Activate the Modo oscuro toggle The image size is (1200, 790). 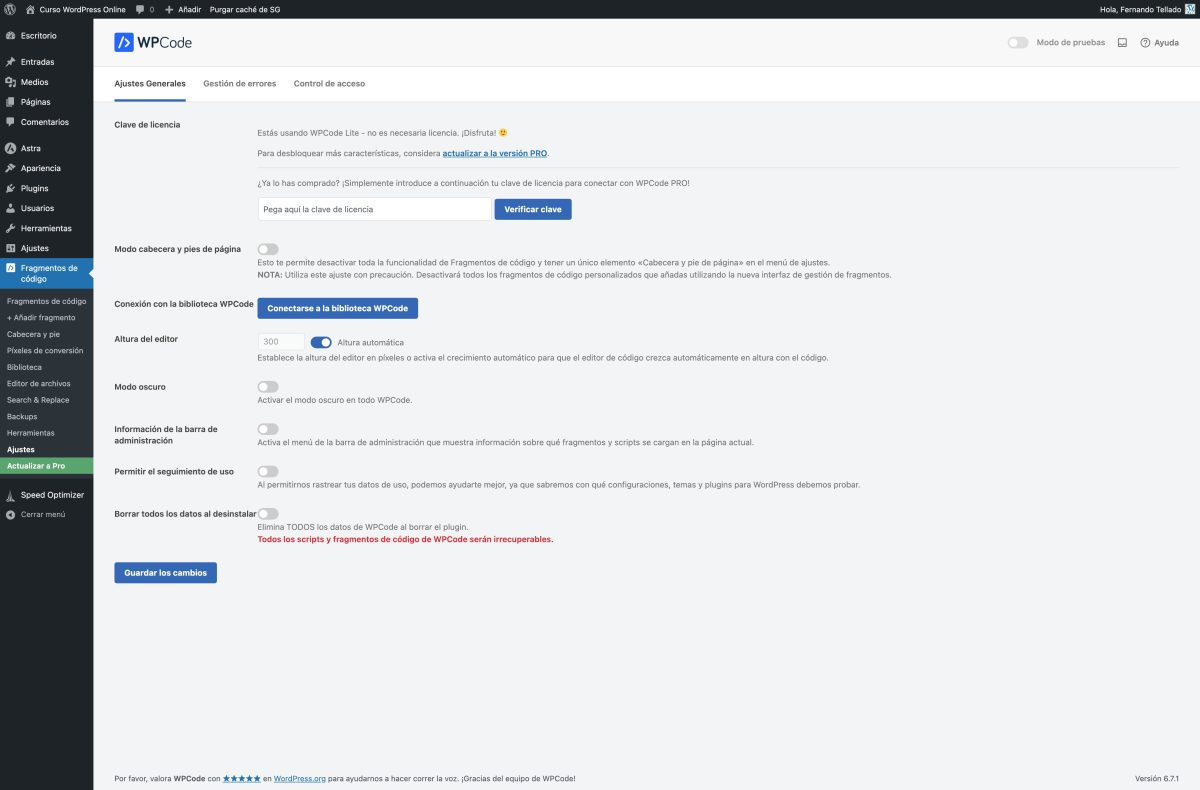point(267,386)
